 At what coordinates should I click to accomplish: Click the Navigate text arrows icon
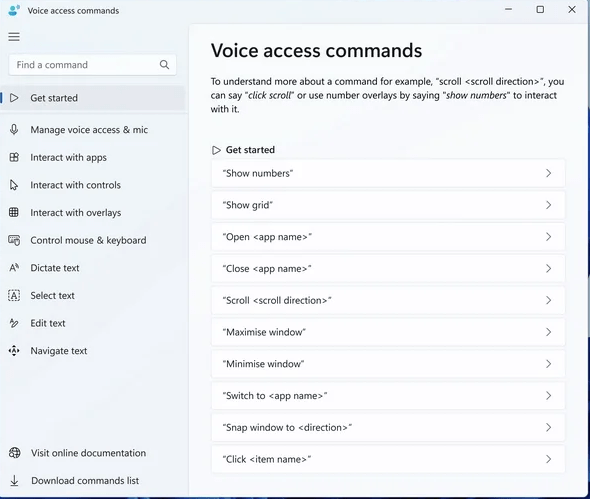click(14, 351)
